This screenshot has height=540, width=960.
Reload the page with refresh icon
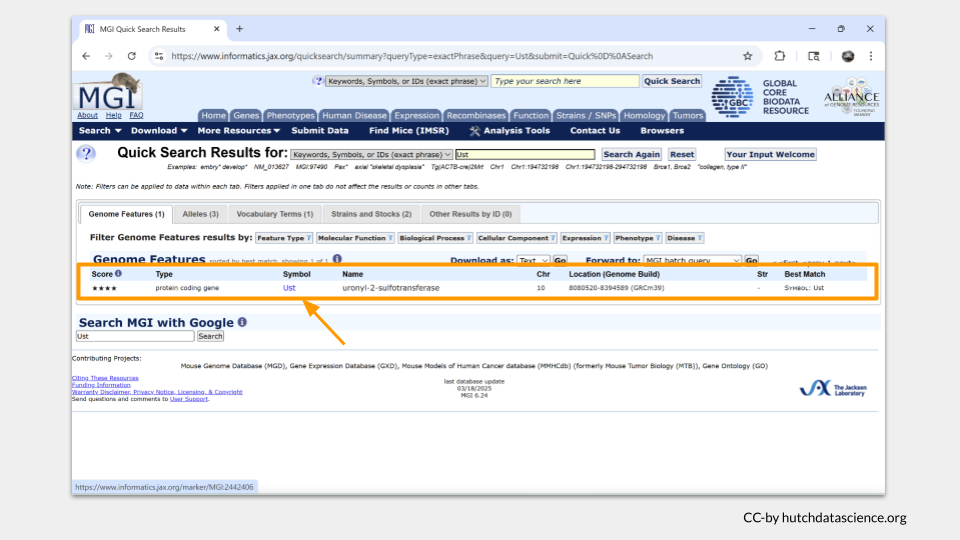pos(132,56)
